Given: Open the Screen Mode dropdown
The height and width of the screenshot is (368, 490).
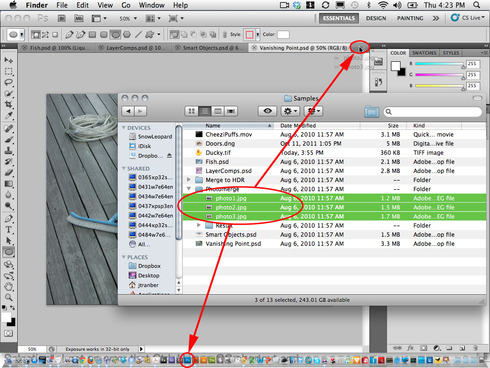Looking at the screenshot, I should (x=176, y=19).
